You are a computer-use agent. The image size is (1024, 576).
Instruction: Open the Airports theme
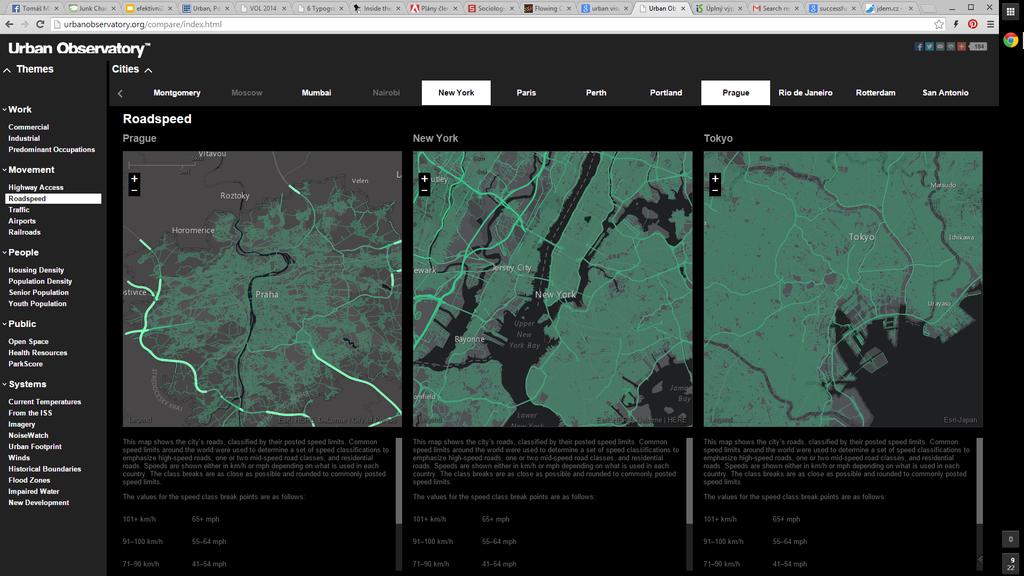[22, 221]
